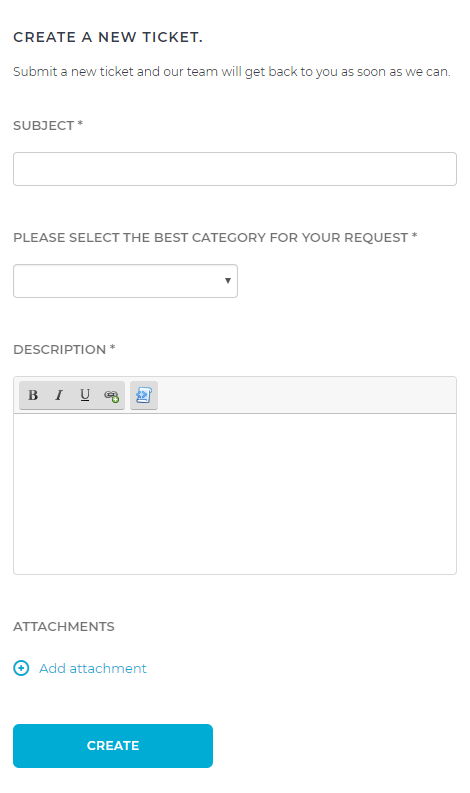Toggle underline formatting in description editor
This screenshot has height=793, width=470.
(x=85, y=395)
